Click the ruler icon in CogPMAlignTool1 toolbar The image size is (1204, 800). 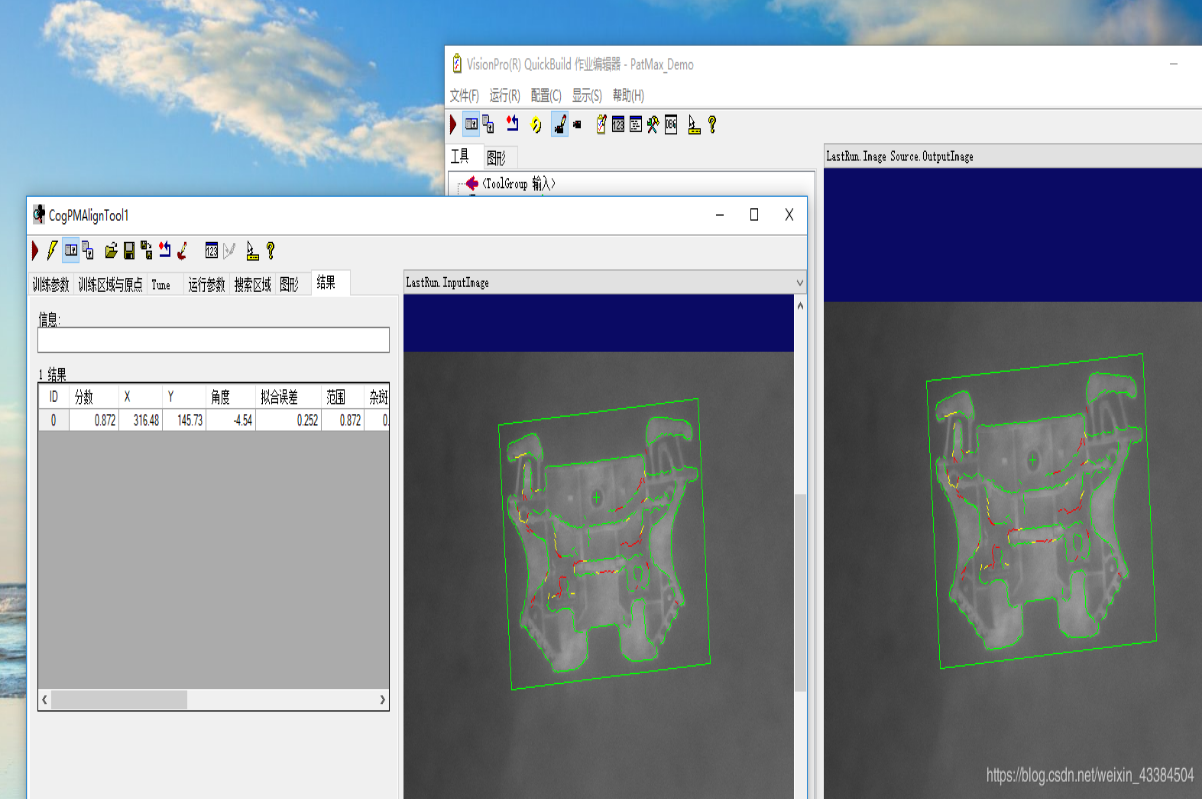(x=253, y=250)
